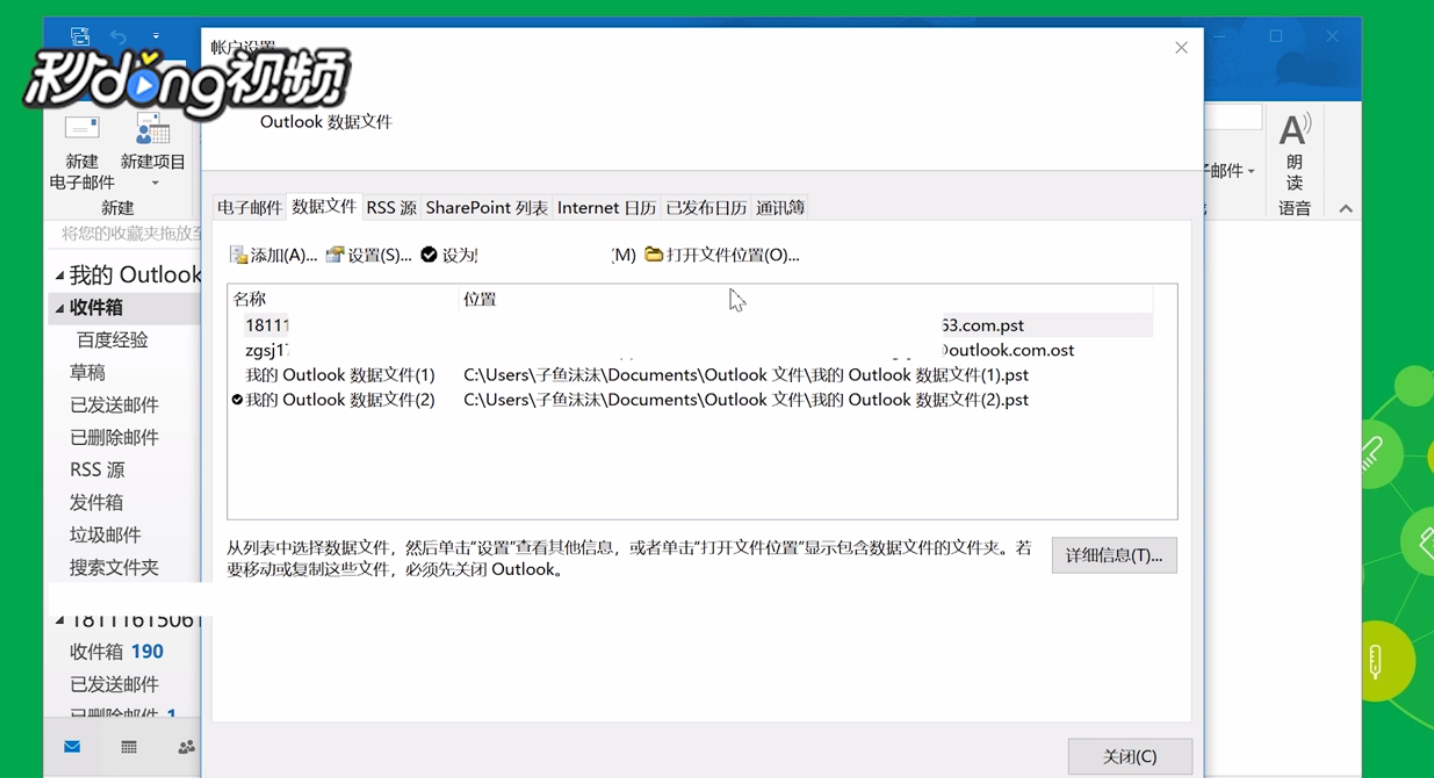Click the path ending in 数据文件(2).pst
The image size is (1434, 778).
click(746, 400)
